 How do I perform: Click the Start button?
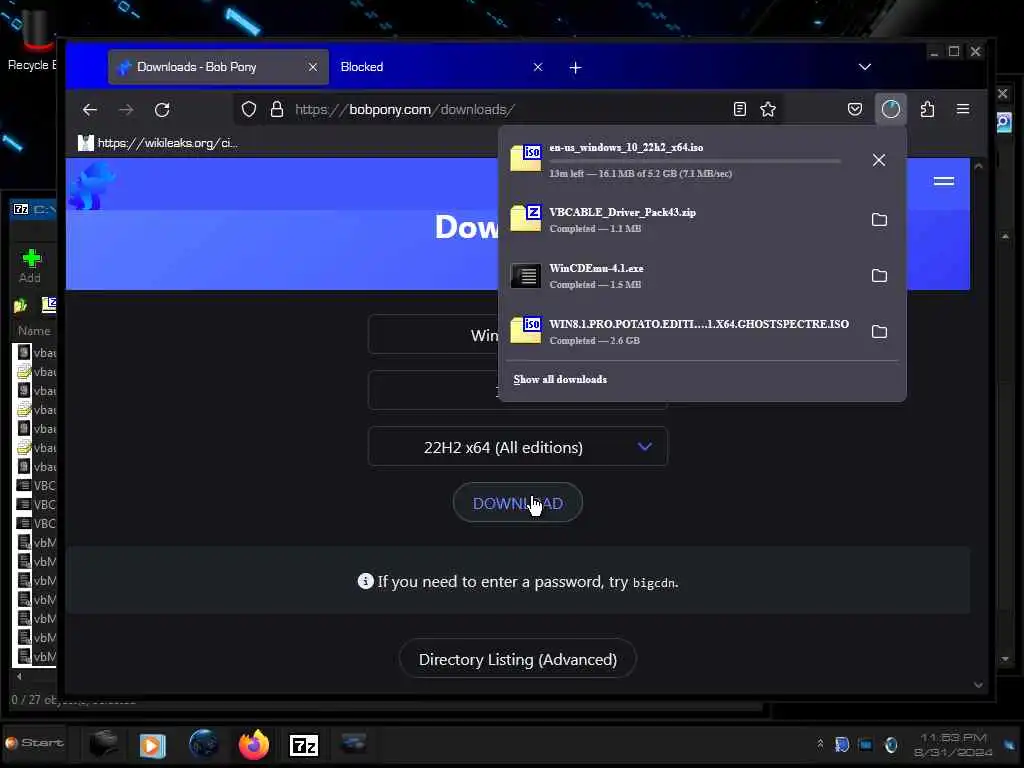[34, 743]
